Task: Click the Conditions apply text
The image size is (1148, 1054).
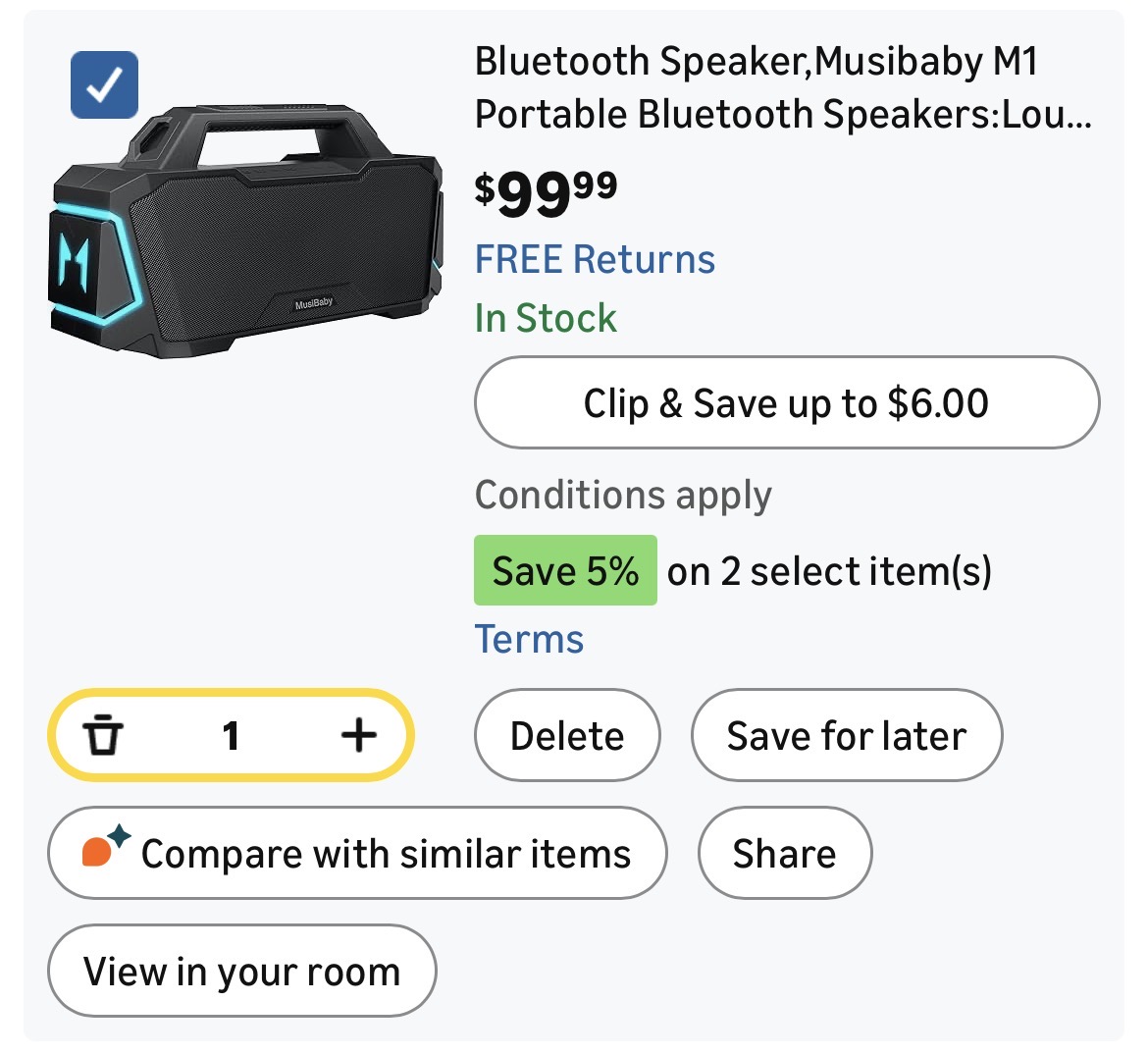Action: [623, 496]
